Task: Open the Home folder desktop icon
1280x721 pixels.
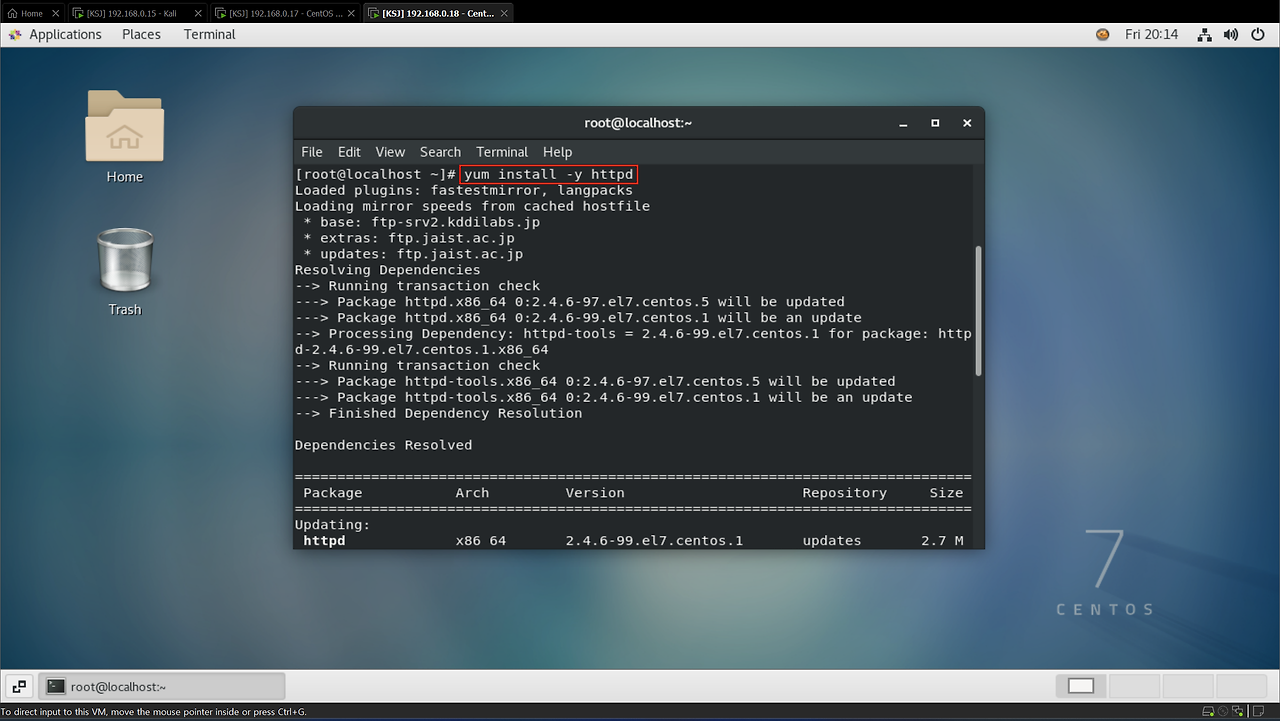Action: 124,137
